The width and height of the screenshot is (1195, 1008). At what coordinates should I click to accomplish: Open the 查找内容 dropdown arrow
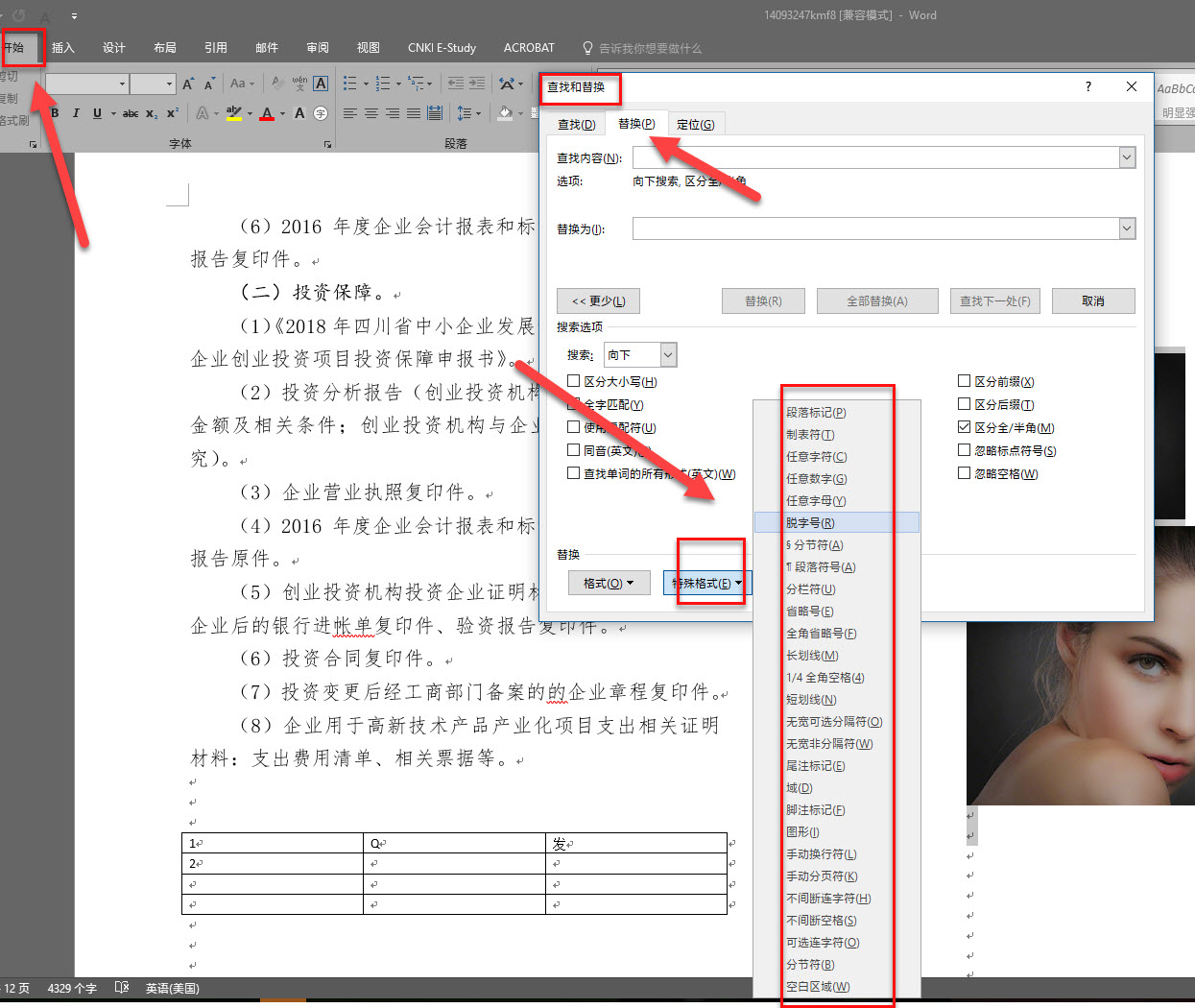coord(1127,156)
